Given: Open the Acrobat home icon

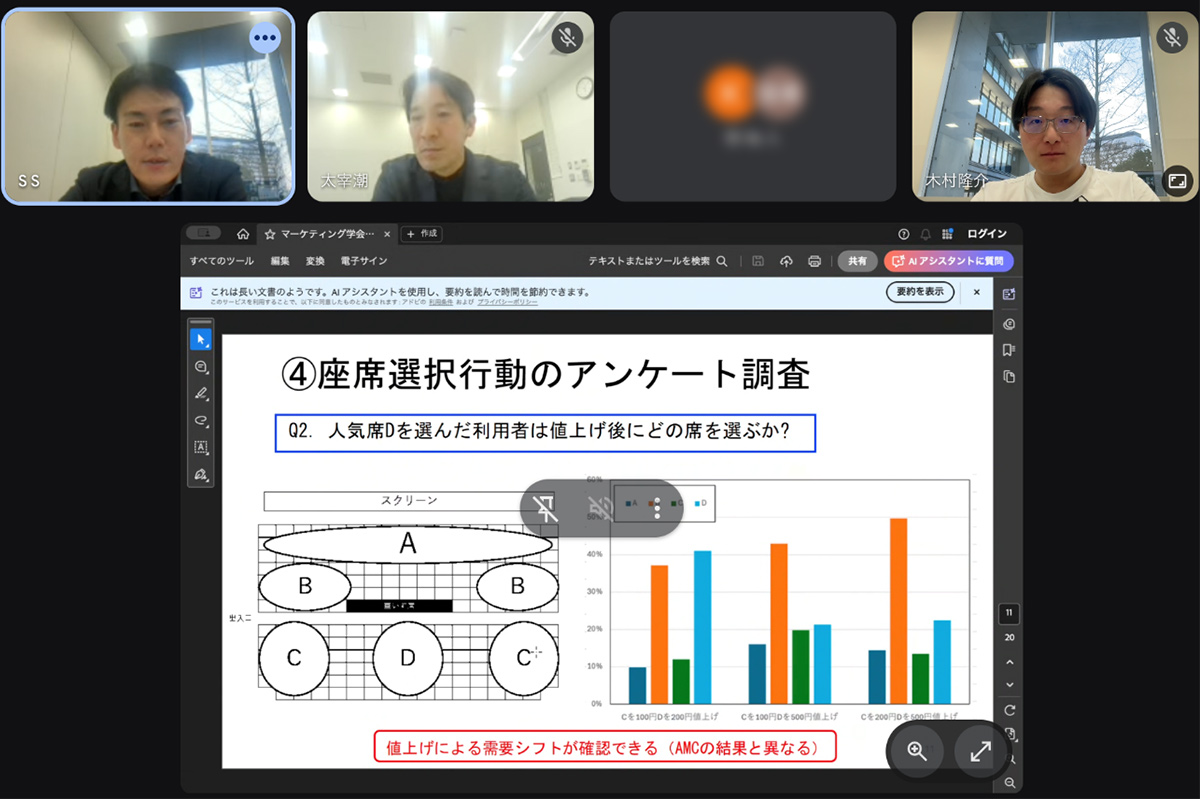Looking at the screenshot, I should click(243, 234).
